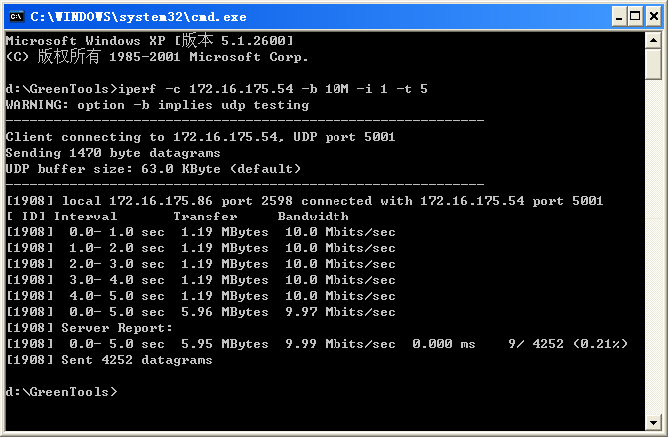The image size is (669, 438).
Task: Click the "0.0- 1.0 sec" result row
Action: 201,232
